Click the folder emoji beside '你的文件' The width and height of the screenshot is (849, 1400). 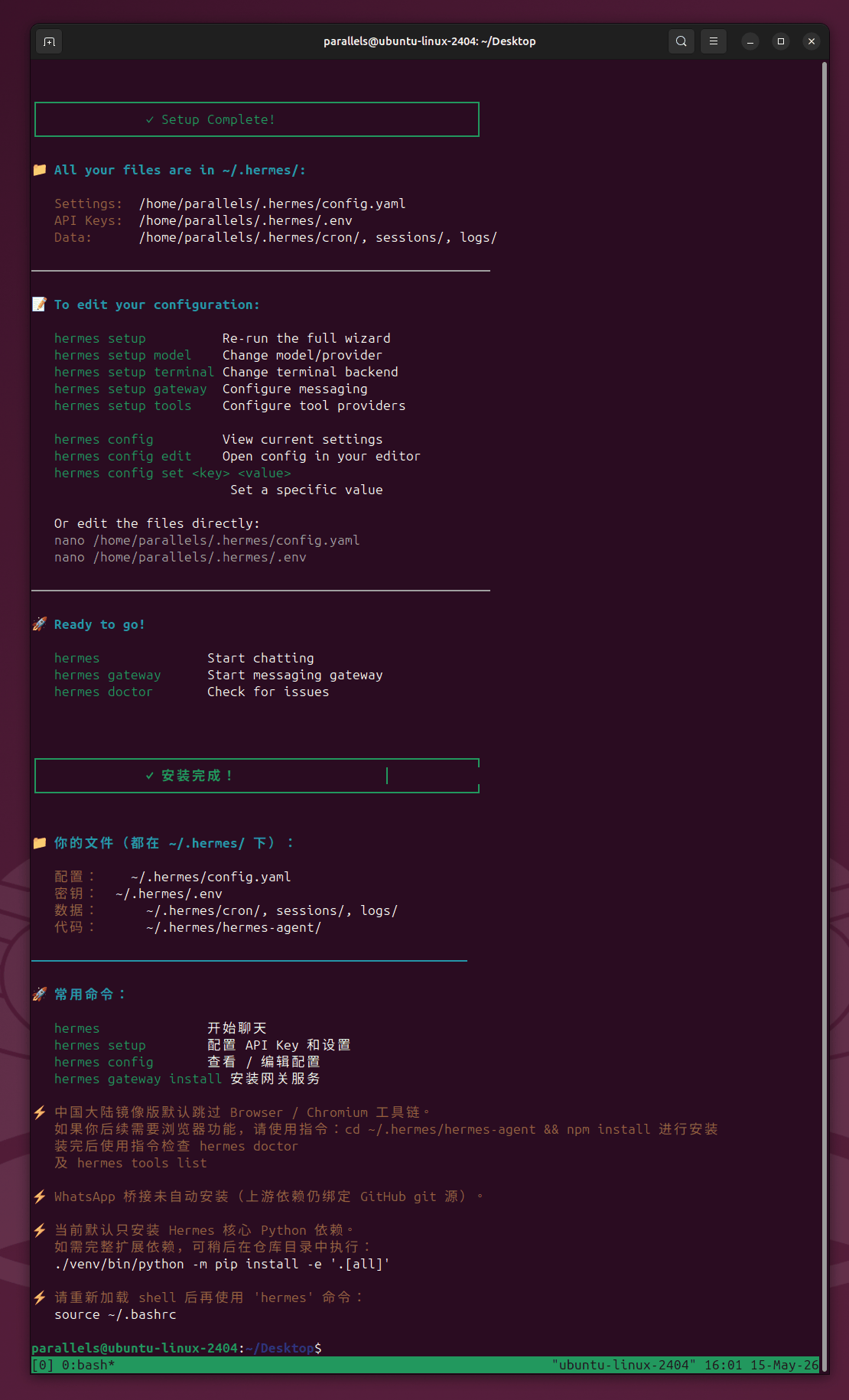click(40, 843)
